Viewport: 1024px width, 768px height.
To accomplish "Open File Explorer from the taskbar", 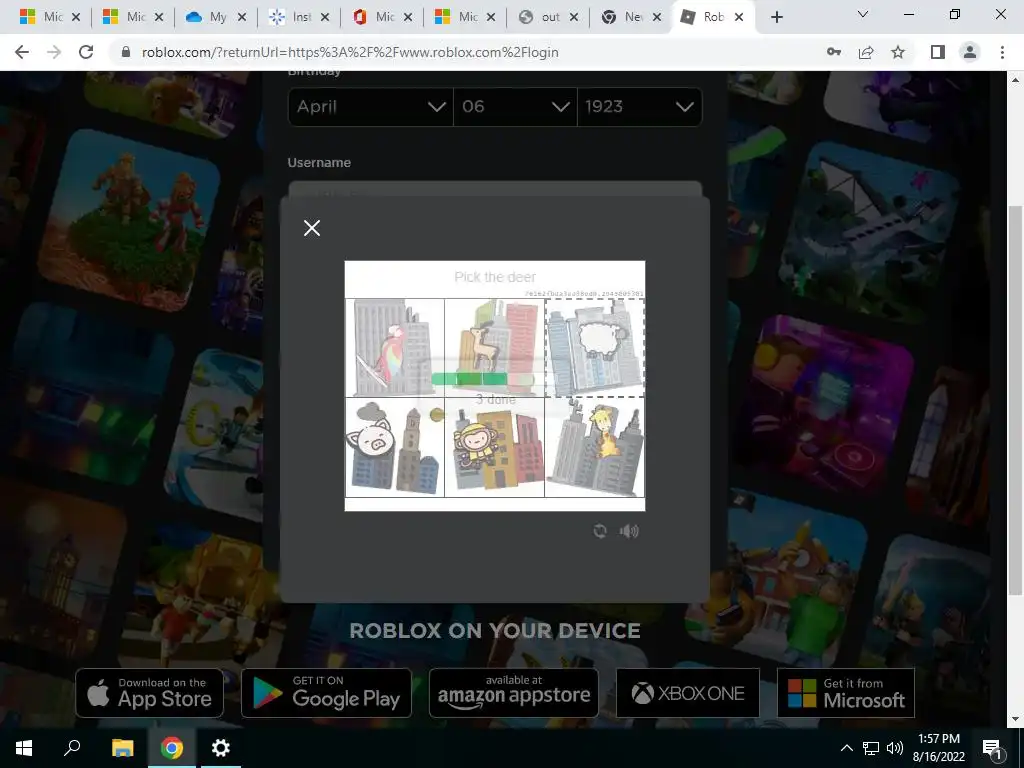I will pos(122,748).
